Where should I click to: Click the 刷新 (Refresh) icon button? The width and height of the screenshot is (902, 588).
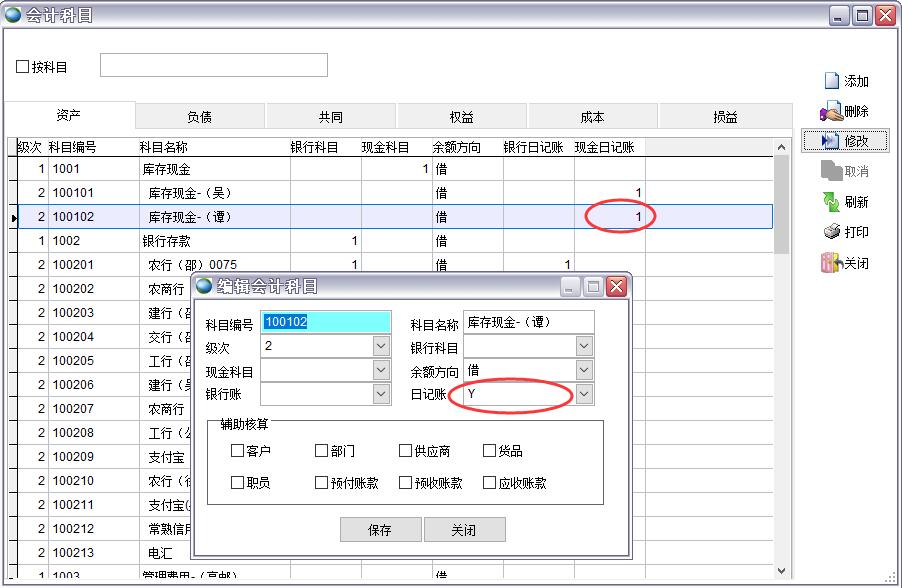coord(831,202)
